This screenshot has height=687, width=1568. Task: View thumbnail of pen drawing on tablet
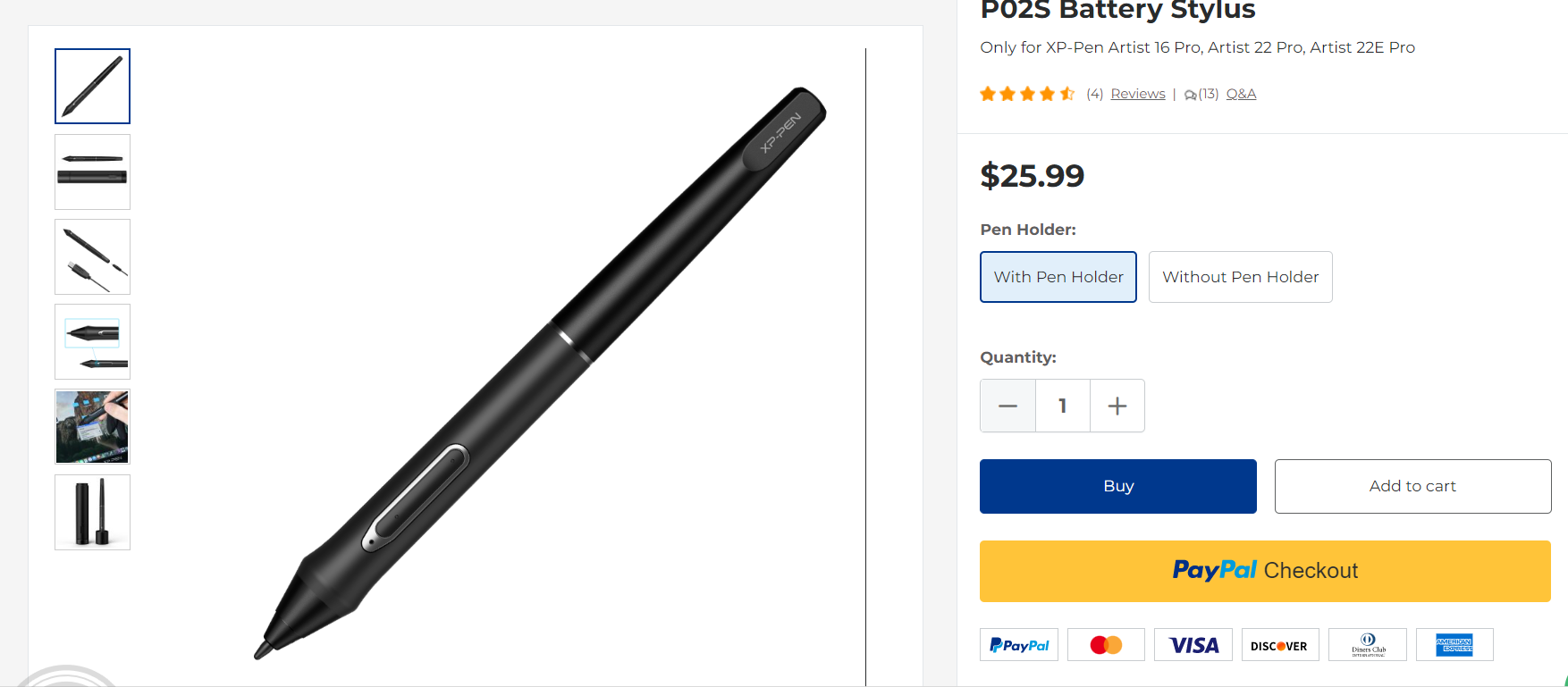coord(92,426)
